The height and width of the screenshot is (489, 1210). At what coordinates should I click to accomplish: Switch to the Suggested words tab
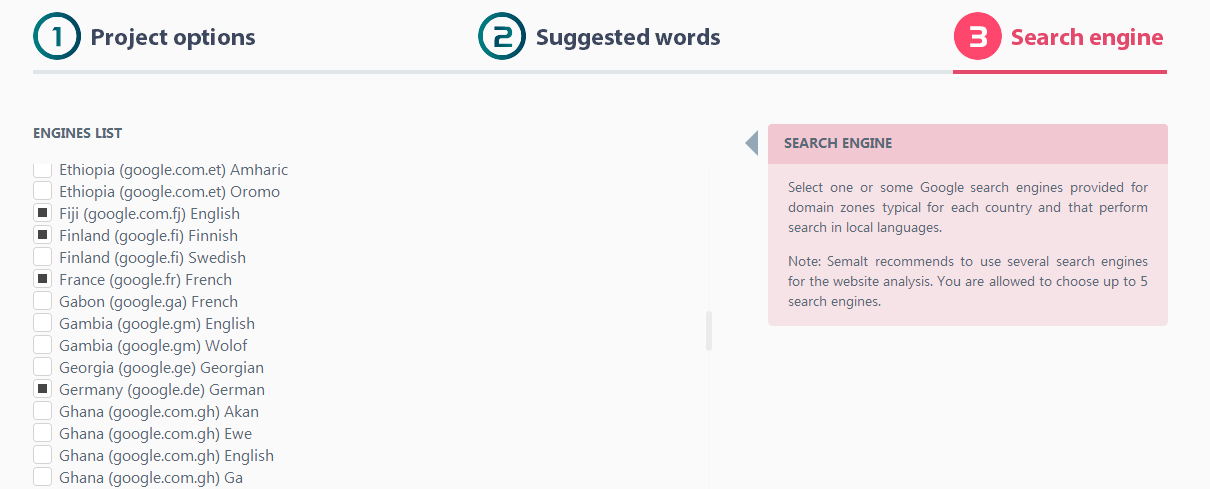pyautogui.click(x=627, y=38)
